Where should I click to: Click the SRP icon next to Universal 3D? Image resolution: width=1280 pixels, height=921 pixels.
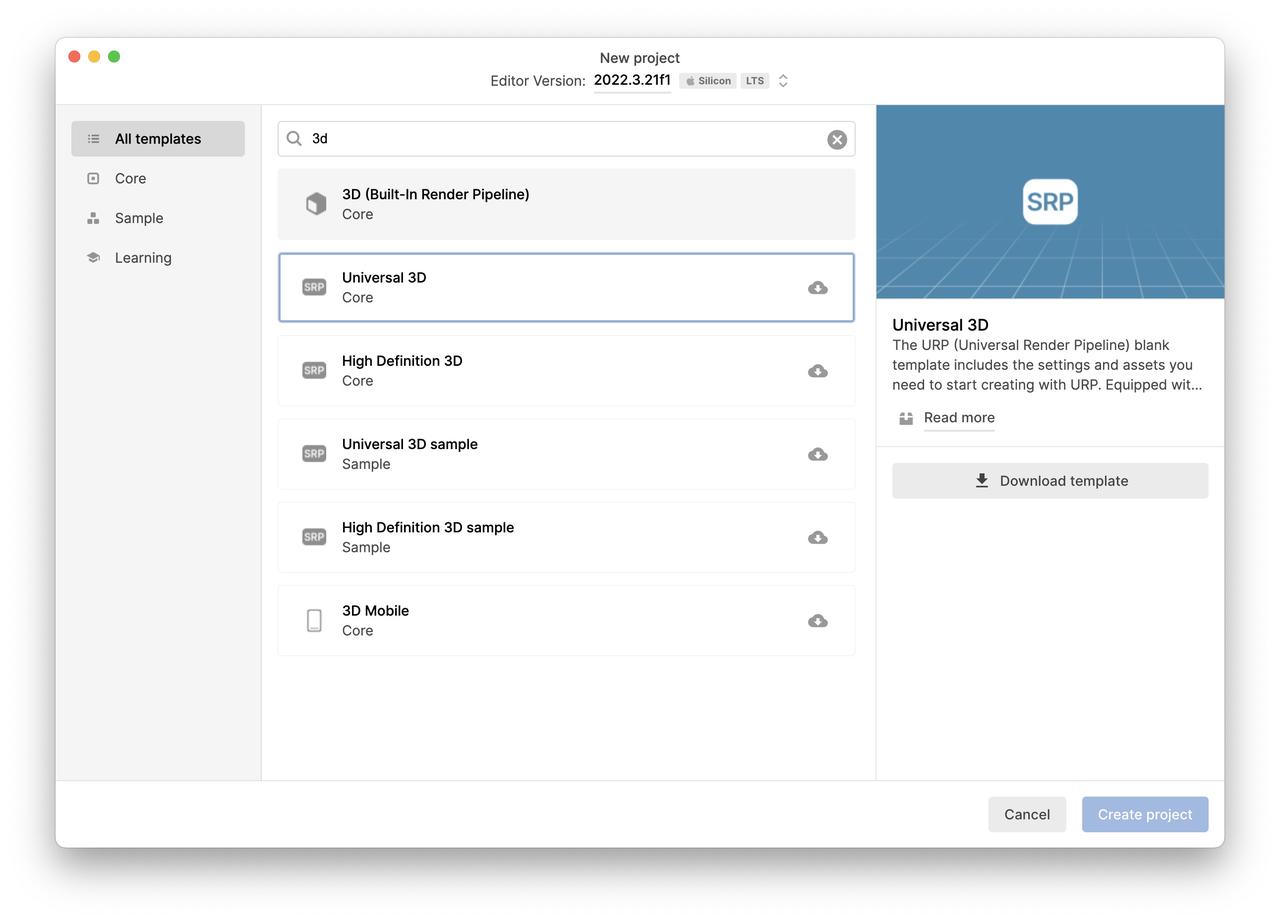click(x=314, y=287)
